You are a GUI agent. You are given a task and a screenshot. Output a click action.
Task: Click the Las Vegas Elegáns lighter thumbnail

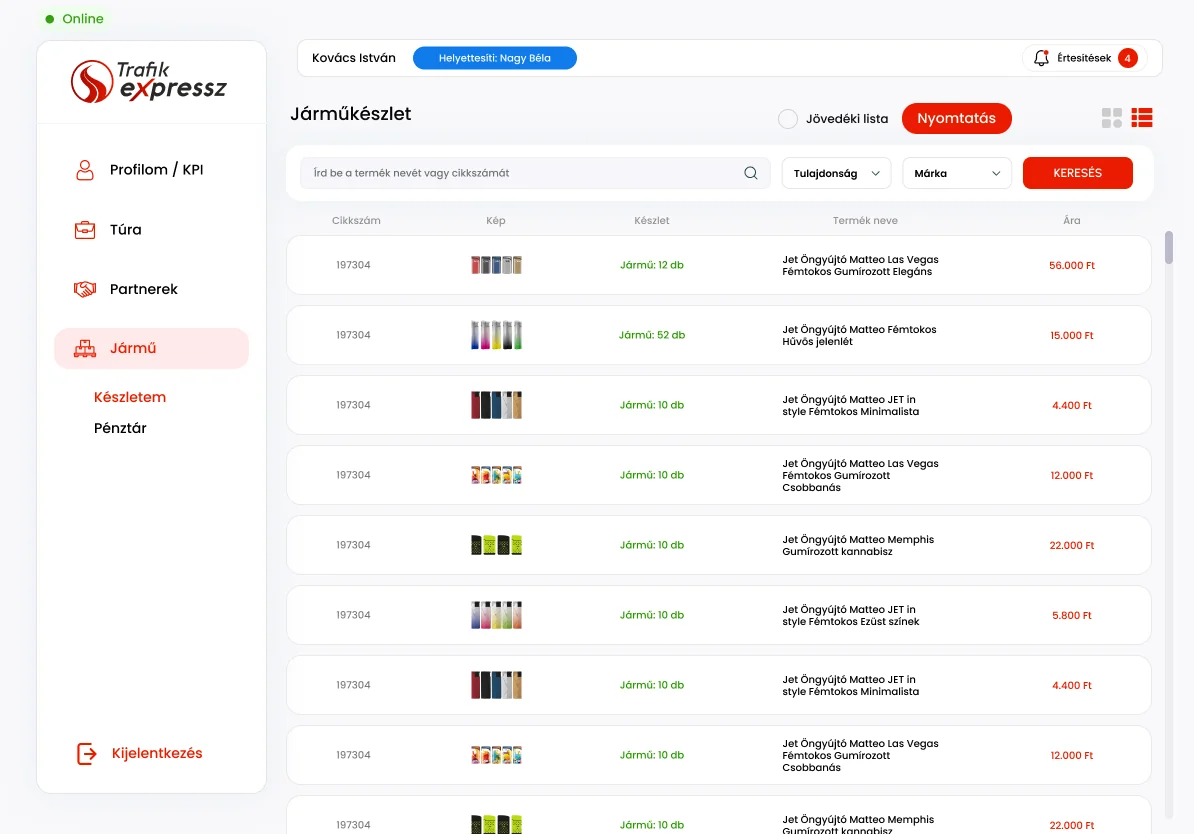click(496, 265)
